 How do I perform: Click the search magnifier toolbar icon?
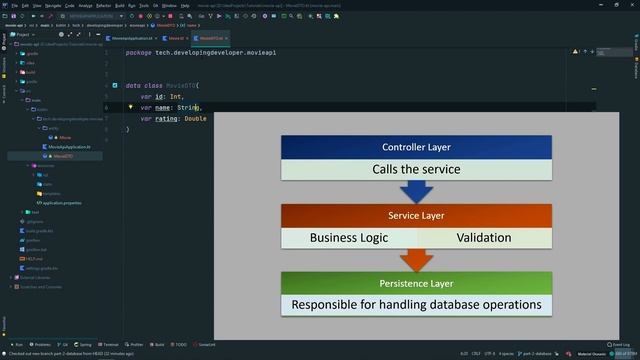coord(291,16)
